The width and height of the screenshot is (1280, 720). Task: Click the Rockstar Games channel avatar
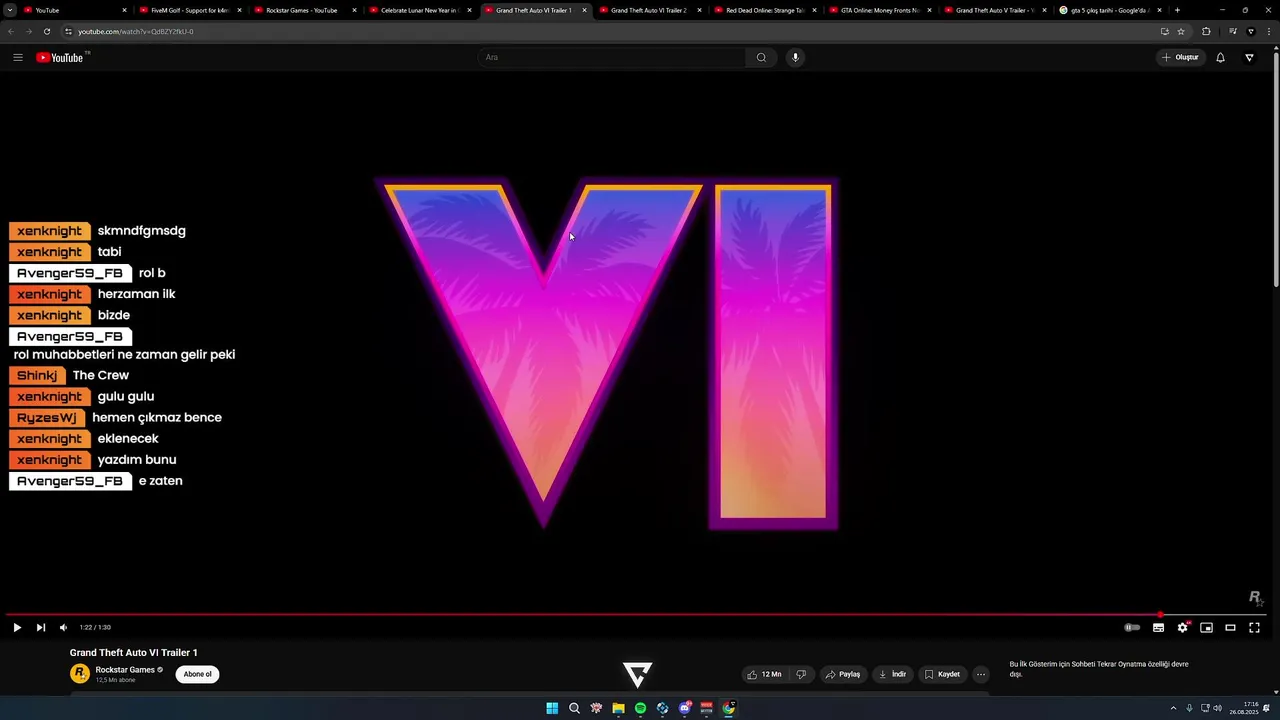point(80,674)
